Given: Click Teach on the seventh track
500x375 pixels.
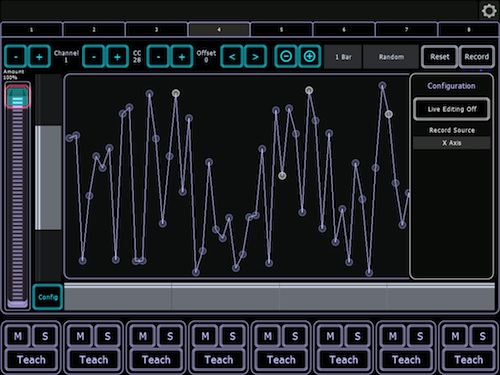Looking at the screenshot, I should coord(406,360).
